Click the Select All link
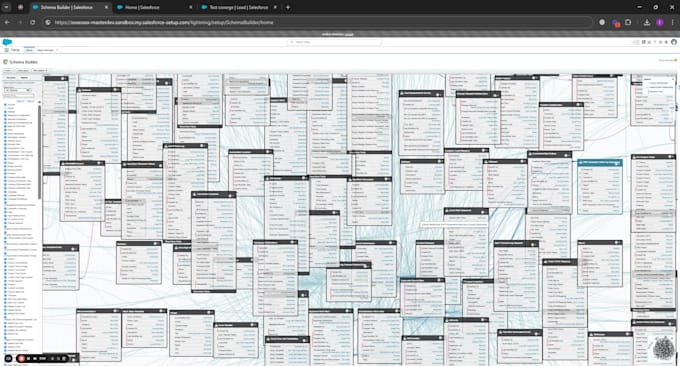Screen dimensions: 680x366 [20, 101]
